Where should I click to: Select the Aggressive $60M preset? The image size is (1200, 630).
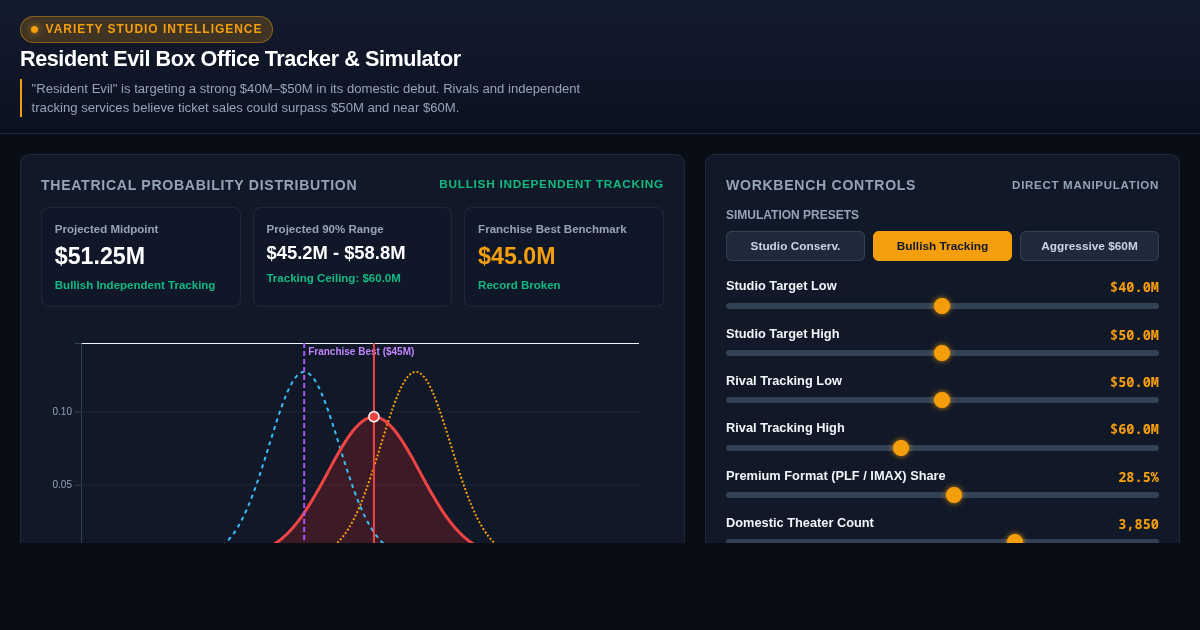(1089, 246)
